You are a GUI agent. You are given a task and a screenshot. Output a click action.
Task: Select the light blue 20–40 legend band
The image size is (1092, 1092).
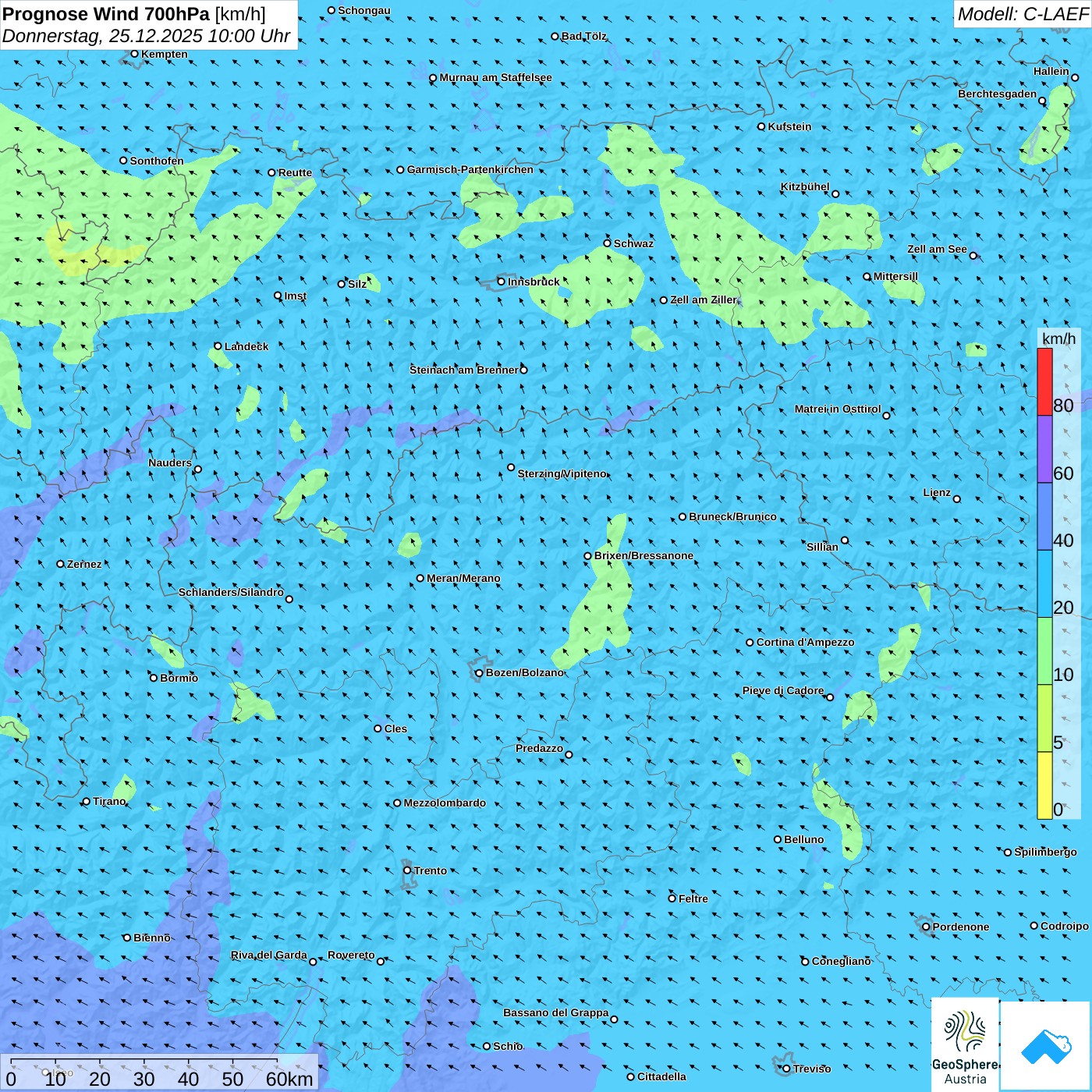[x=1044, y=584]
